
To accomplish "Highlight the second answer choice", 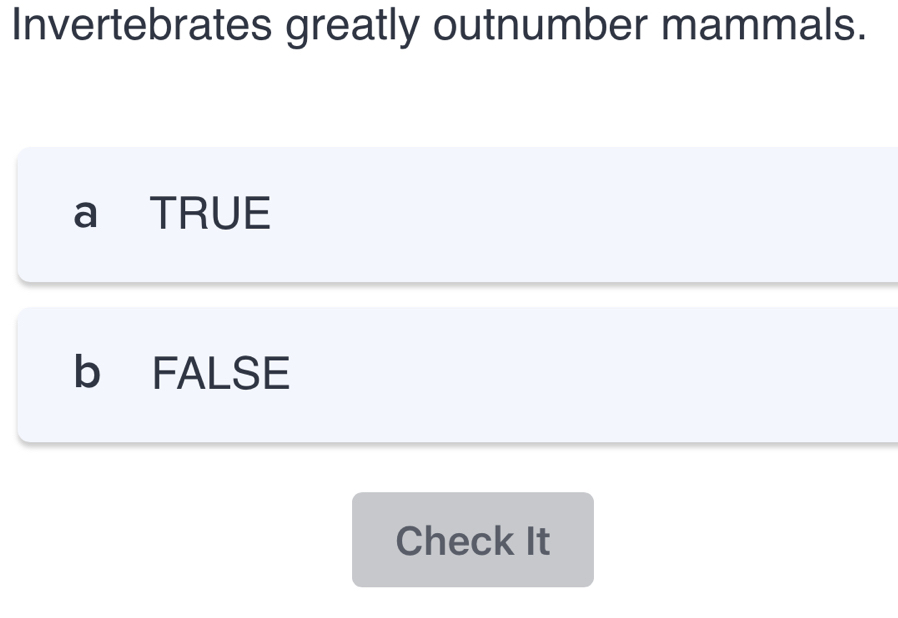I will [x=450, y=374].
